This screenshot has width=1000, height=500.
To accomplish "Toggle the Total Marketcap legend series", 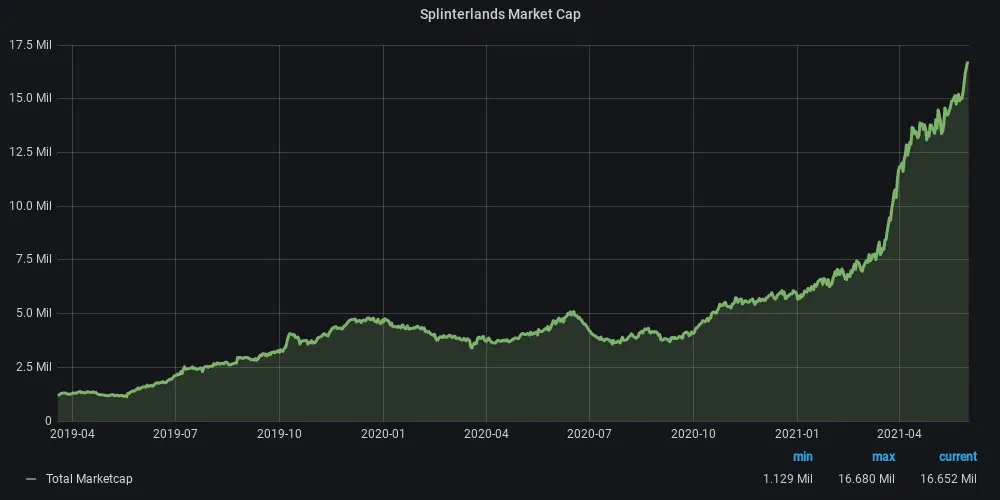I will coord(89,478).
